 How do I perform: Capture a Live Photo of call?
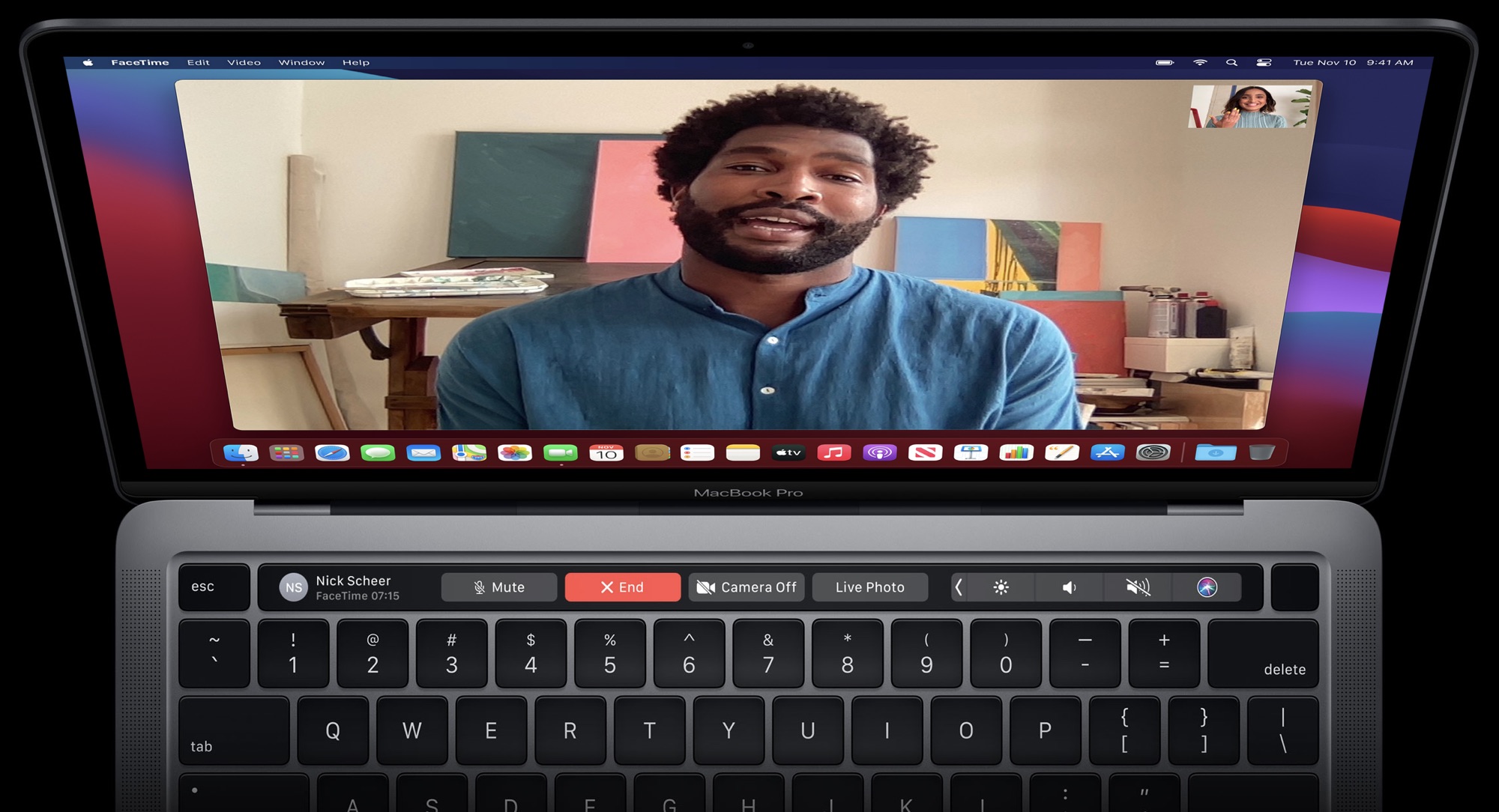click(x=869, y=586)
